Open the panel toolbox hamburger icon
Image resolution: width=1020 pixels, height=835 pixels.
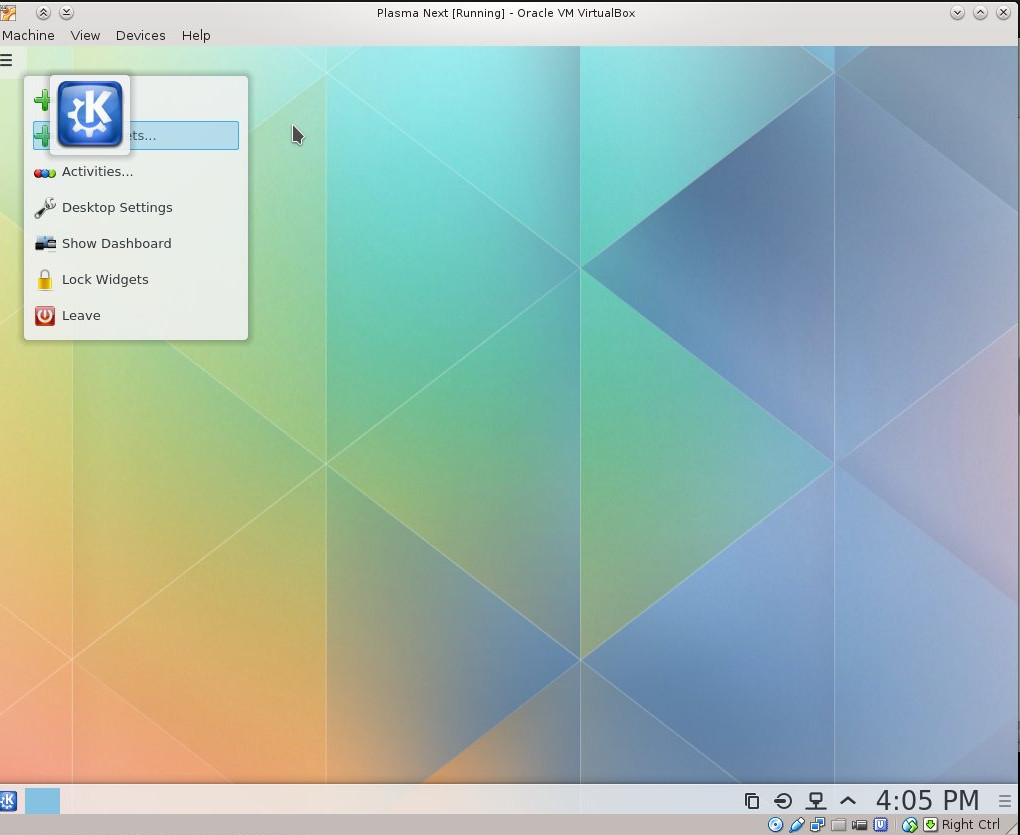(1004, 801)
